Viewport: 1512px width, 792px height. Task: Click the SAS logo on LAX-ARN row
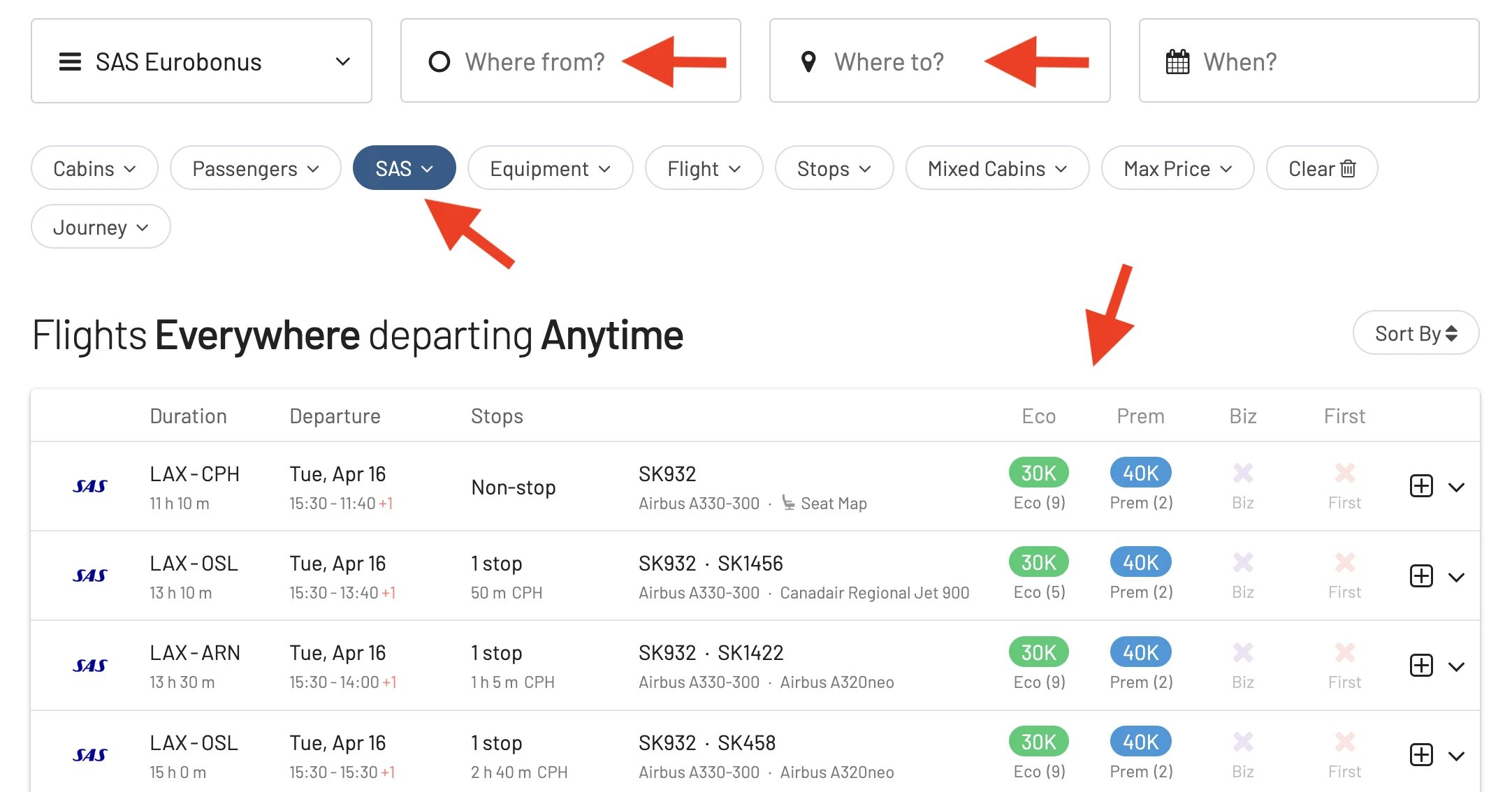pyautogui.click(x=90, y=666)
